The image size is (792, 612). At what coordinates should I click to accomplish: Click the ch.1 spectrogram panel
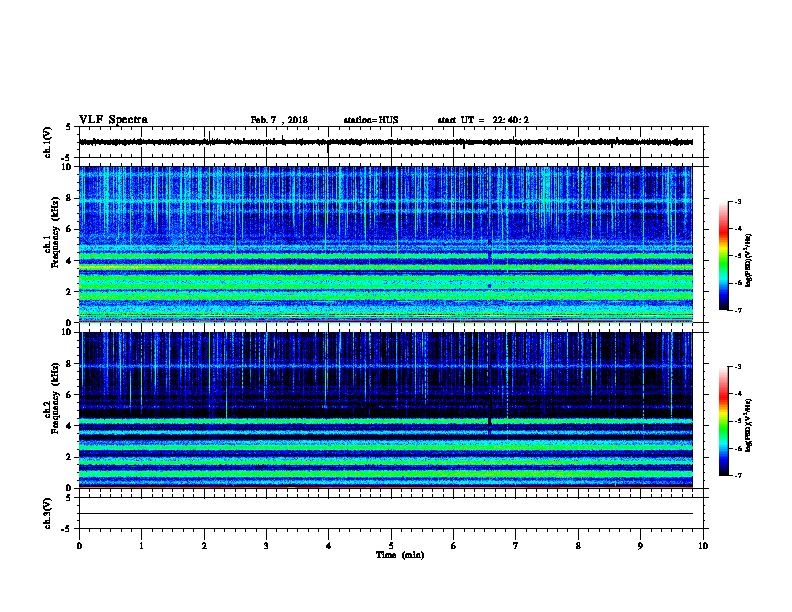386,244
